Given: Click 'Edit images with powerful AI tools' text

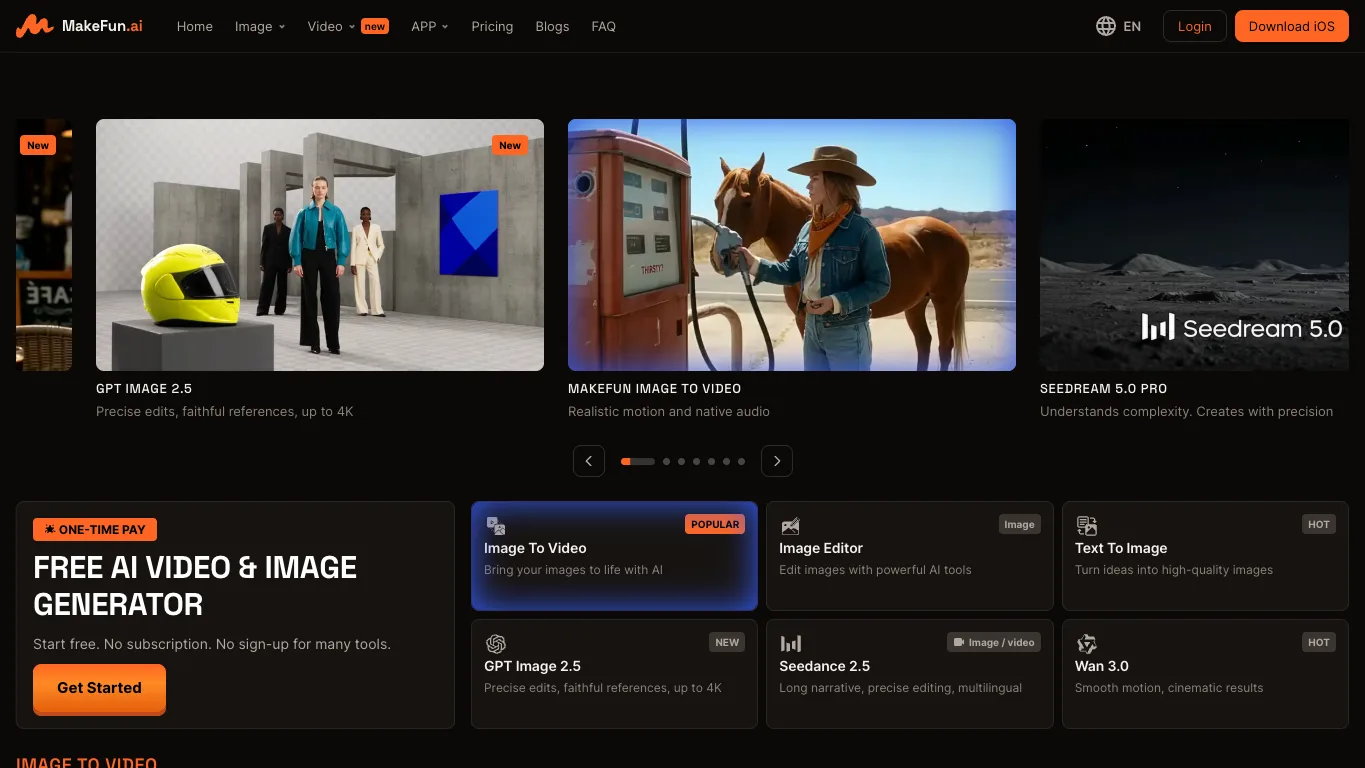Looking at the screenshot, I should pos(875,570).
